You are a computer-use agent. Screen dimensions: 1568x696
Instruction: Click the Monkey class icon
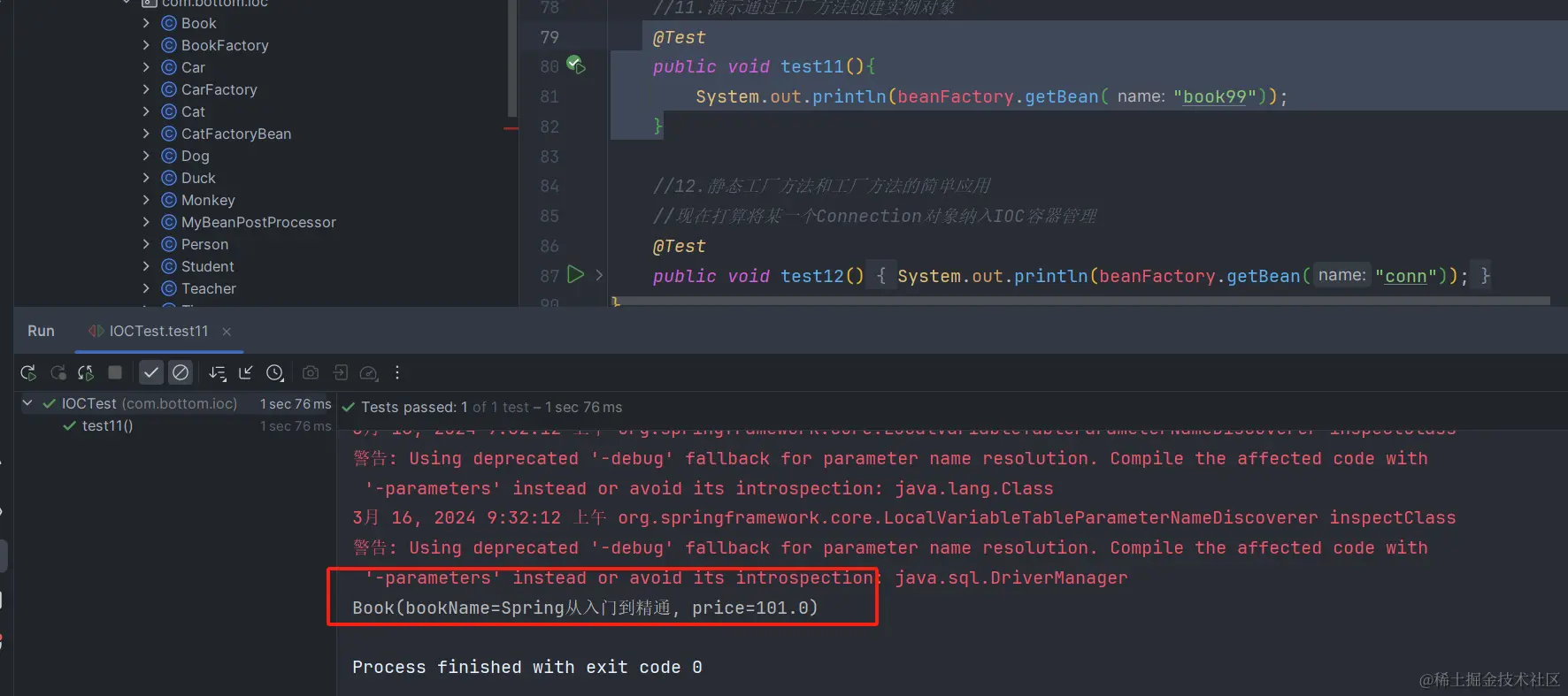(x=169, y=200)
